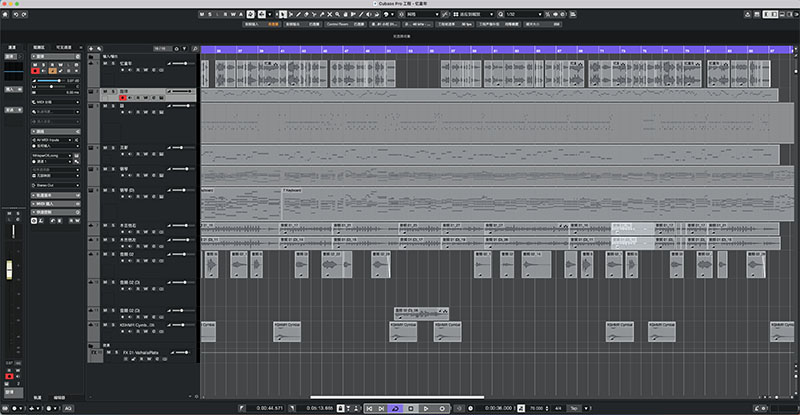Select the Erase tool
The image size is (800, 415).
click(x=306, y=14)
